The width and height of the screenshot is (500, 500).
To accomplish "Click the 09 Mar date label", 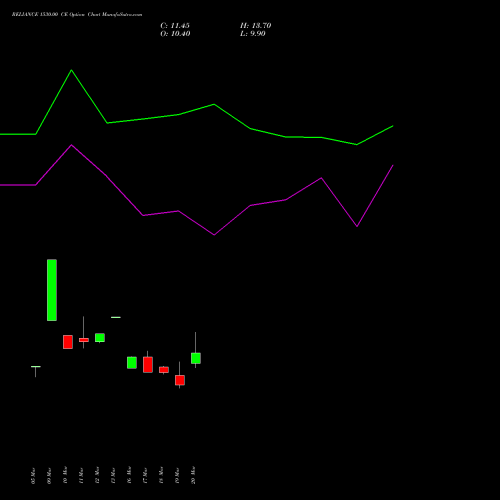I will (x=49, y=476).
